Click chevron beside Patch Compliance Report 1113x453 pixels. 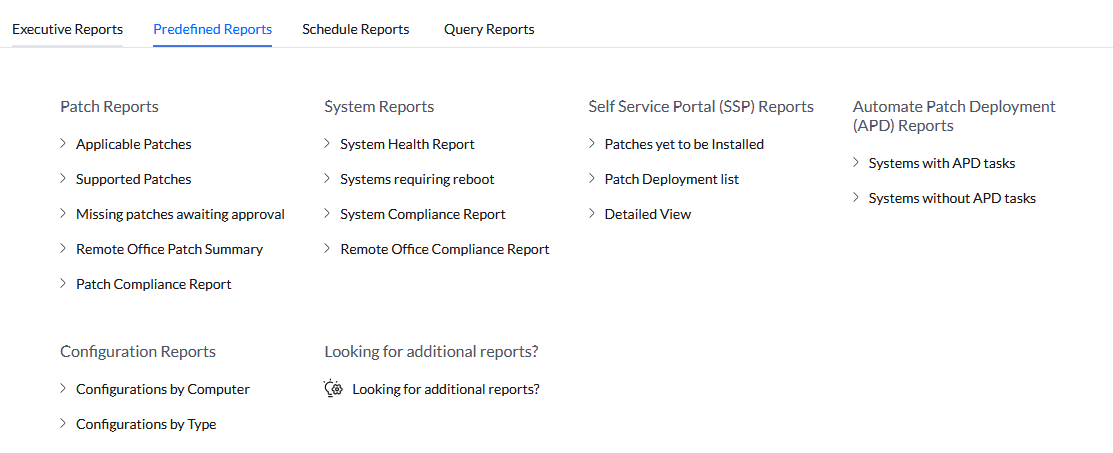click(x=63, y=283)
